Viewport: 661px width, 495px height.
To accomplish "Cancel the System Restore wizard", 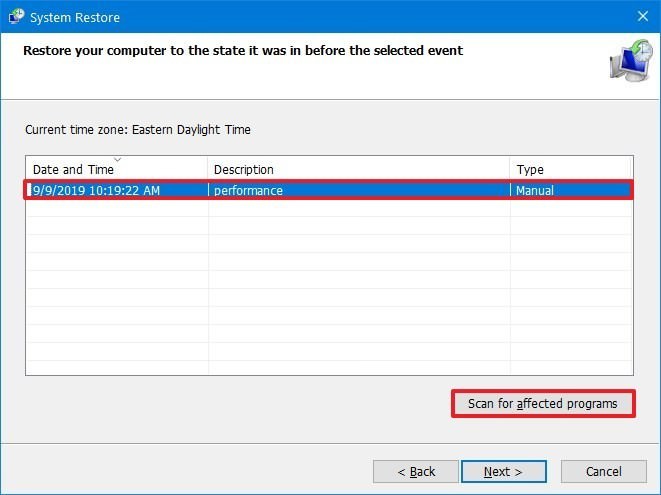I will pyautogui.click(x=603, y=471).
